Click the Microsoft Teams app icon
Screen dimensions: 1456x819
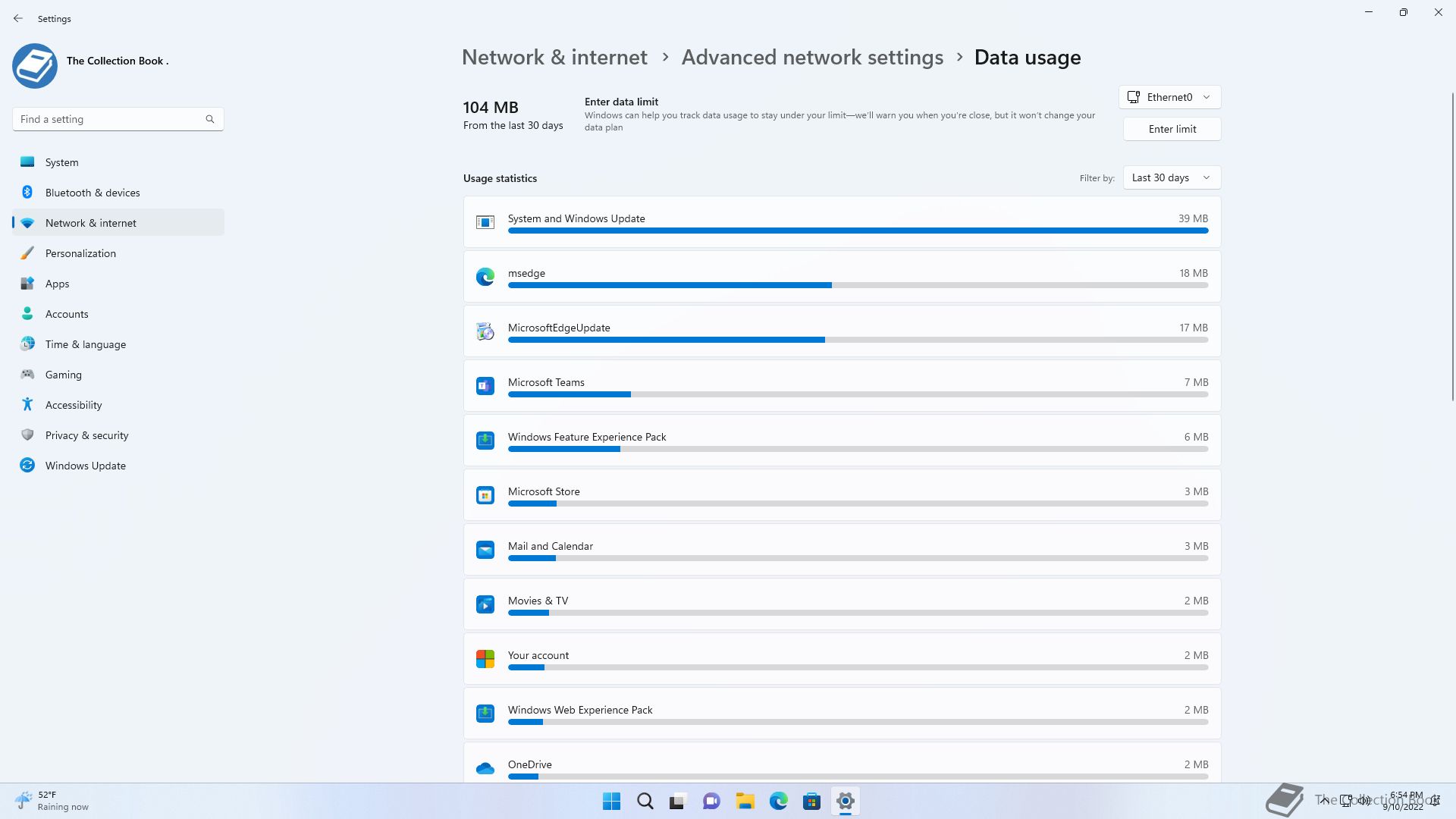point(485,386)
